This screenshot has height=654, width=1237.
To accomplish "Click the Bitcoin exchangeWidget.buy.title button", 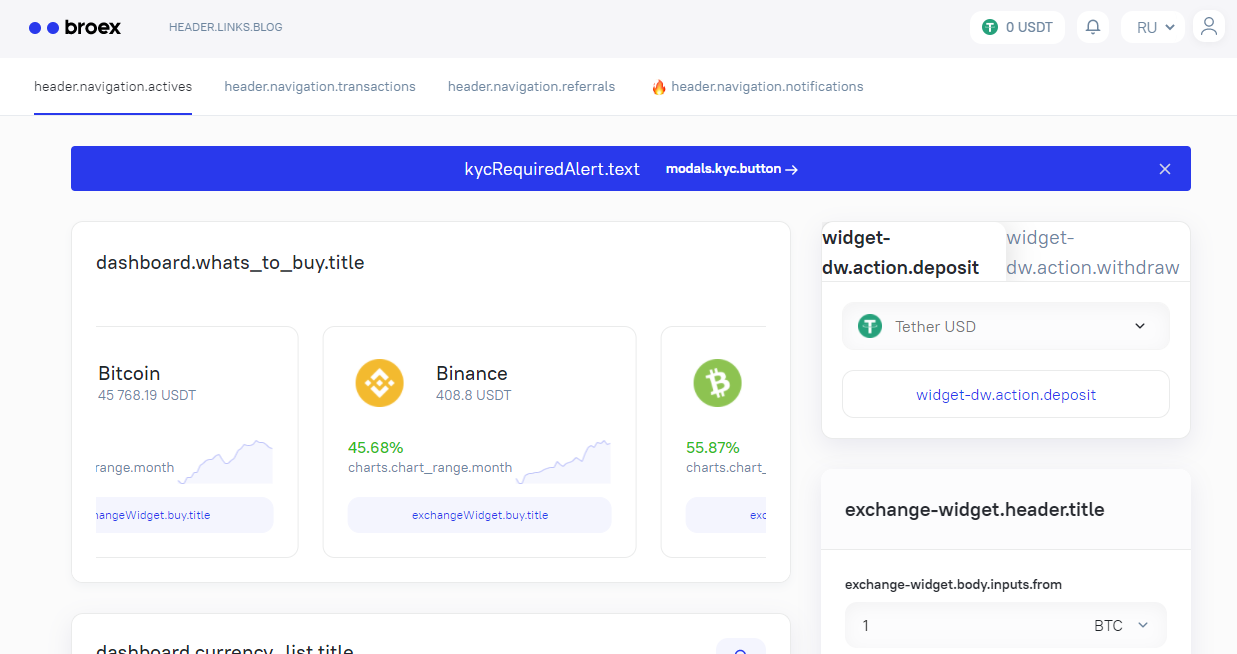I will [185, 515].
